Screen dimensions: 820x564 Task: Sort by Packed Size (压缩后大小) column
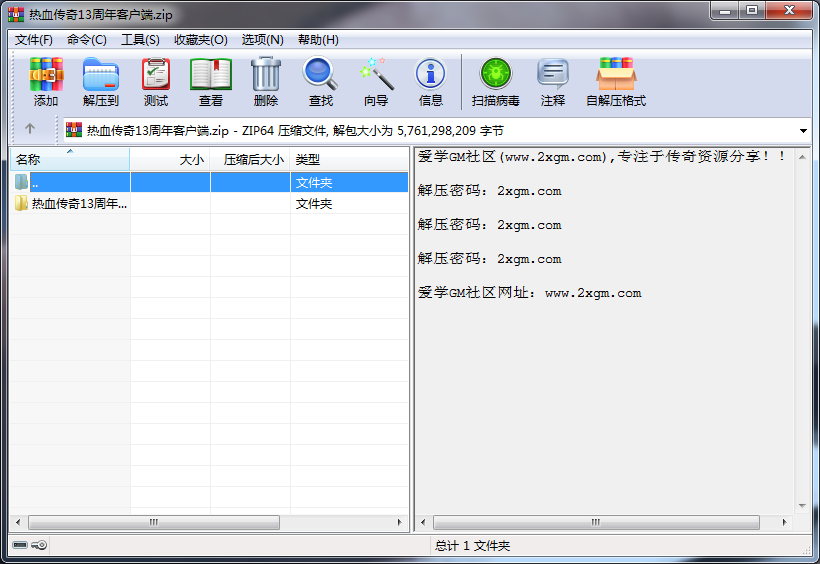pyautogui.click(x=250, y=159)
